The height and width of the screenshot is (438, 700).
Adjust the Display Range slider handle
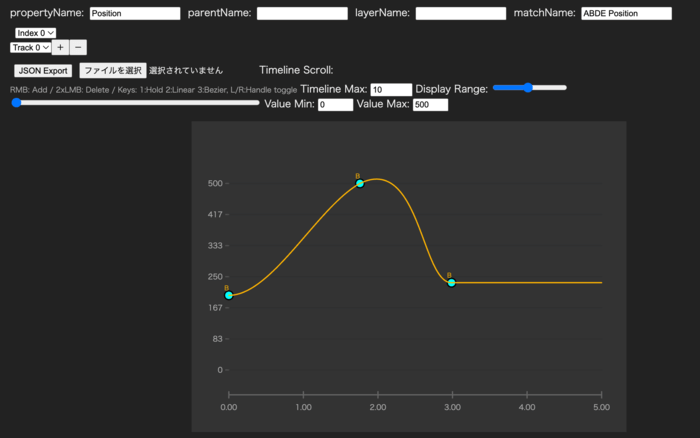[528, 88]
